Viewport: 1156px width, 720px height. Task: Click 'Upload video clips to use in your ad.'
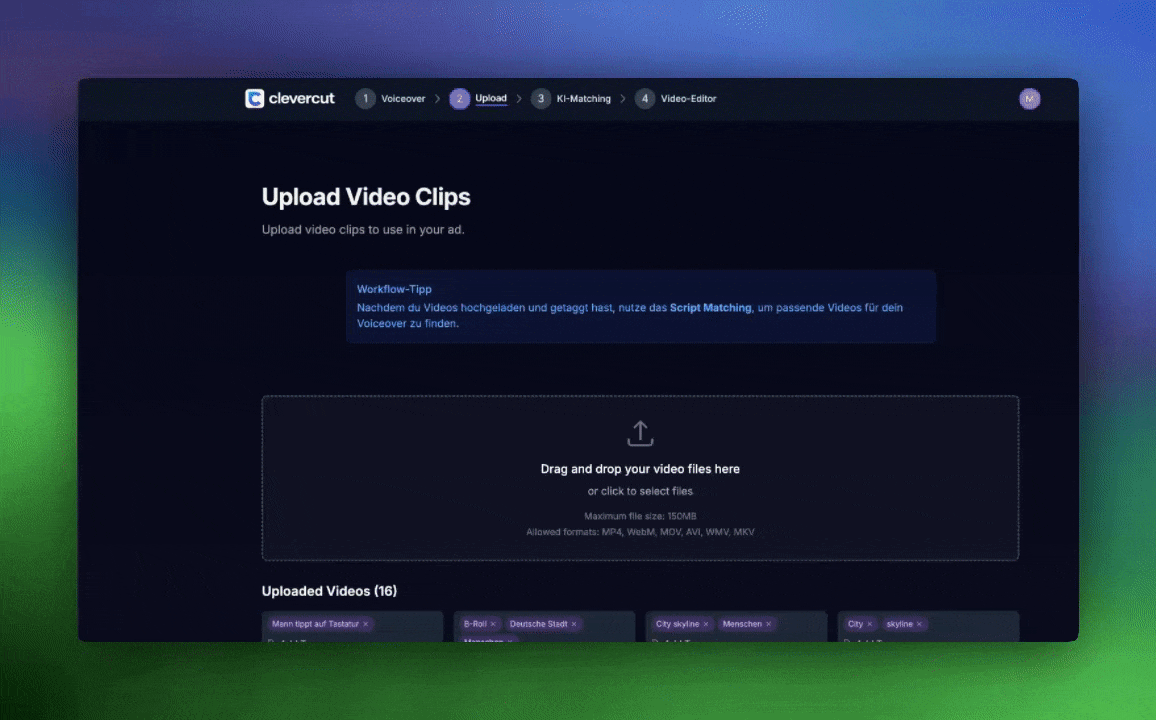363,229
